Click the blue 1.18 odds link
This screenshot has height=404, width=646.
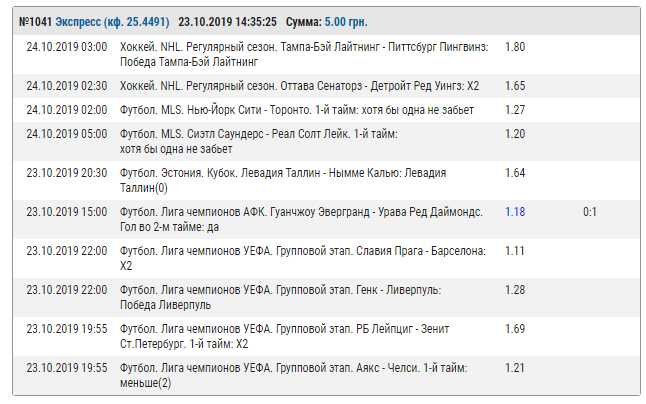click(x=515, y=211)
